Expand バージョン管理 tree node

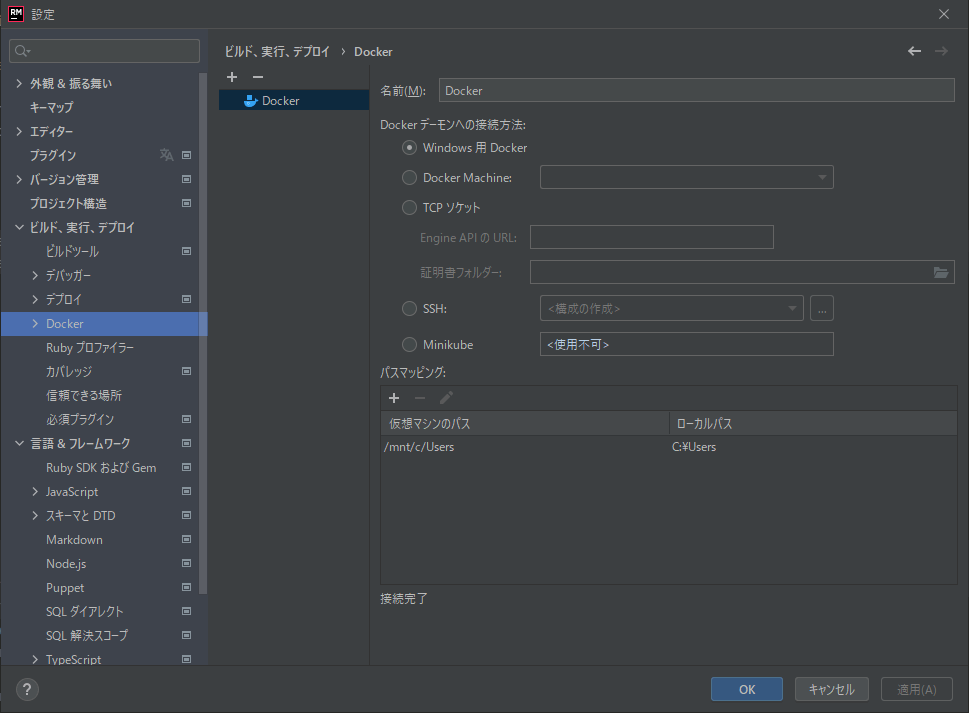tap(19, 179)
